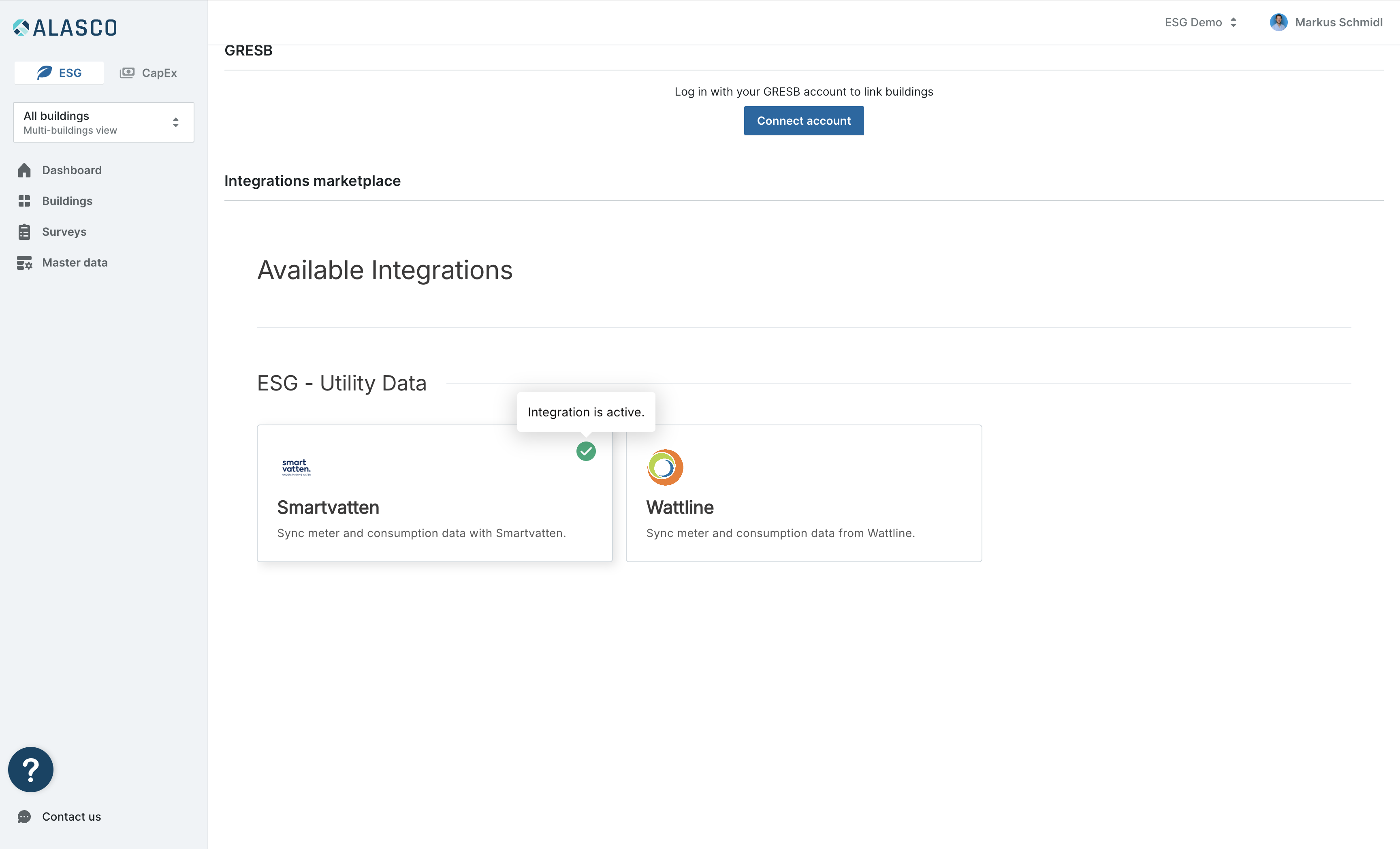This screenshot has height=849, width=1400.
Task: Click the Smartvatten logo
Action: (296, 467)
